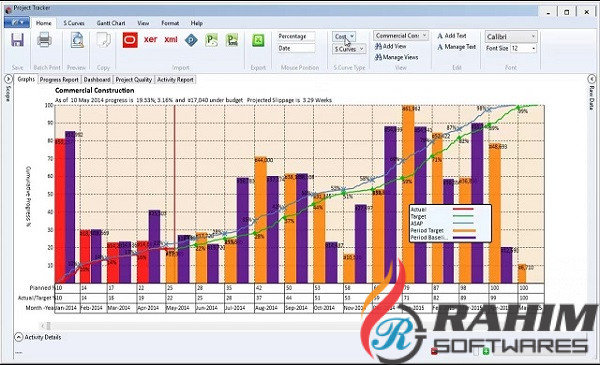Select the Dashboard tab

pos(97,80)
